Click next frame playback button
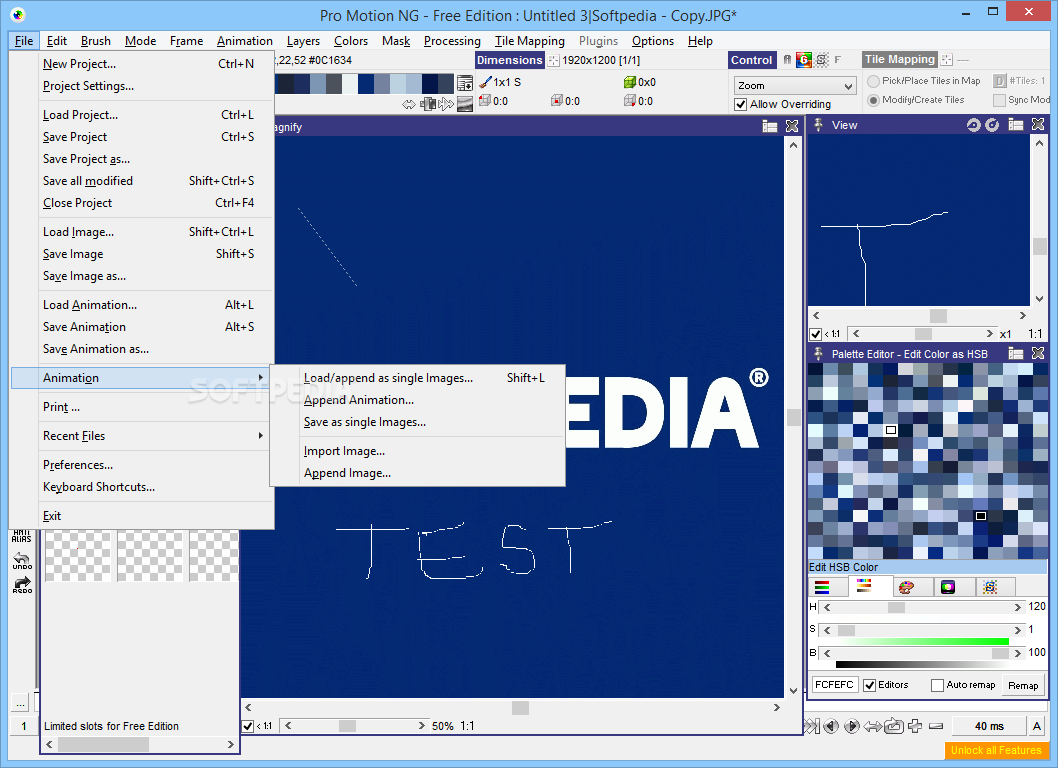The height and width of the screenshot is (768, 1058). pos(852,726)
